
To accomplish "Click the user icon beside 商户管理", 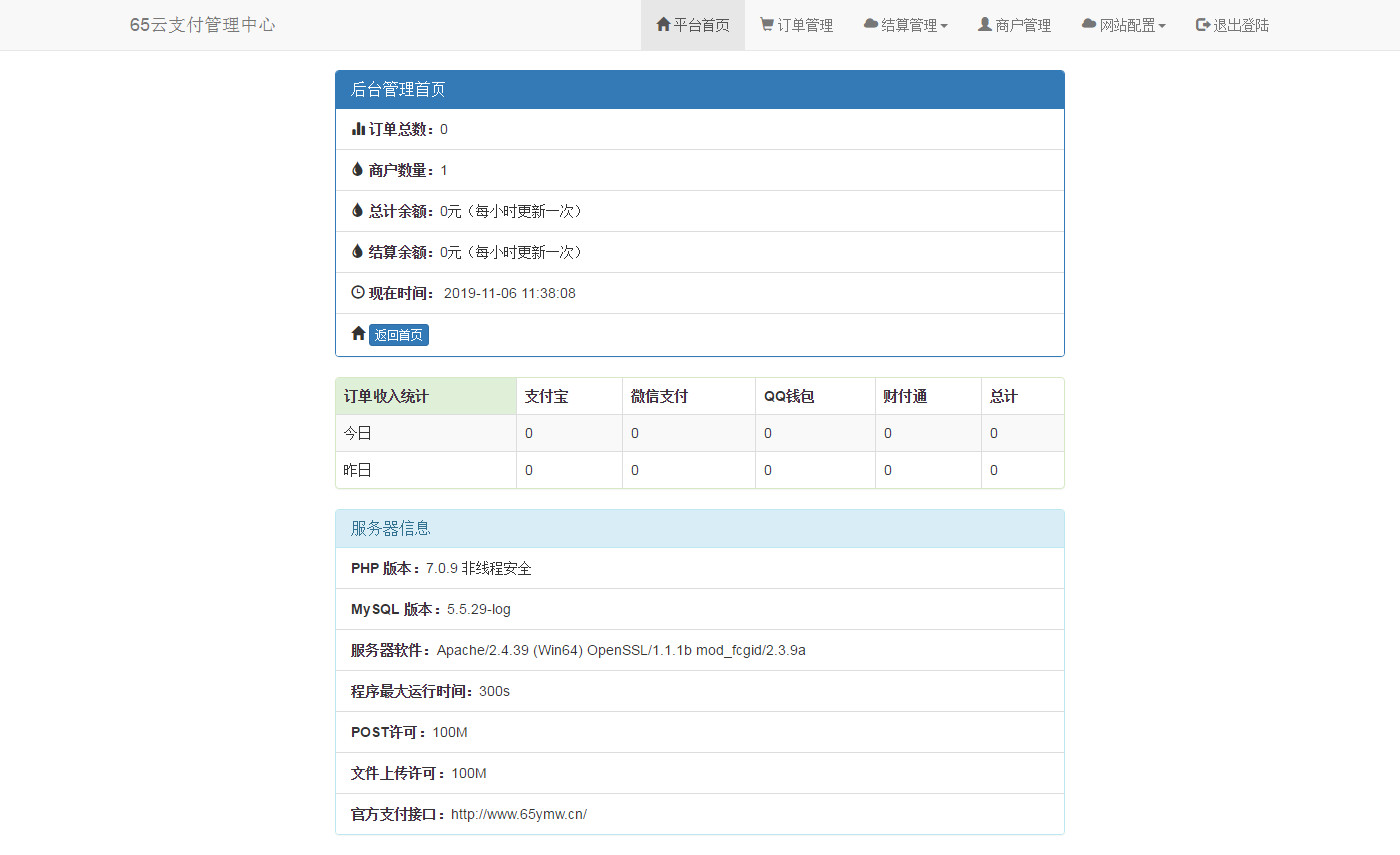I will click(x=985, y=25).
